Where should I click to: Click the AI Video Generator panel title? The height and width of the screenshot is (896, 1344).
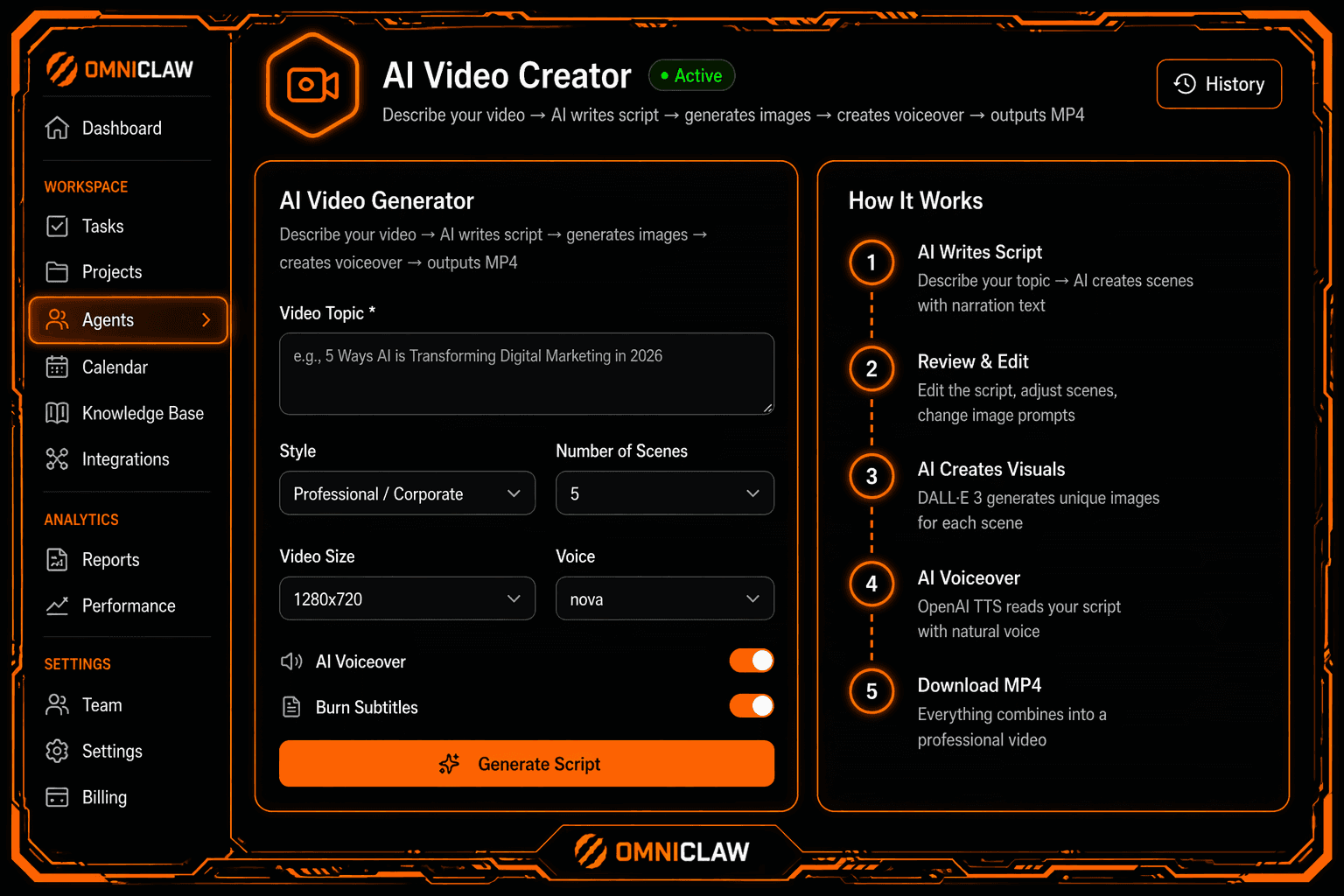376,201
